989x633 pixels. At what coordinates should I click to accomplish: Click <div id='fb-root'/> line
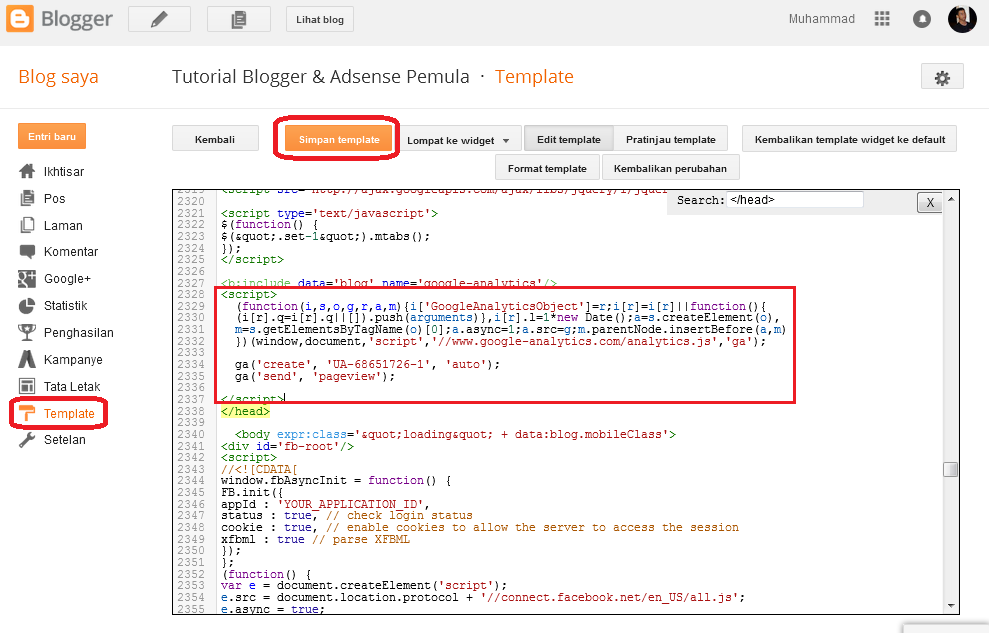287,446
